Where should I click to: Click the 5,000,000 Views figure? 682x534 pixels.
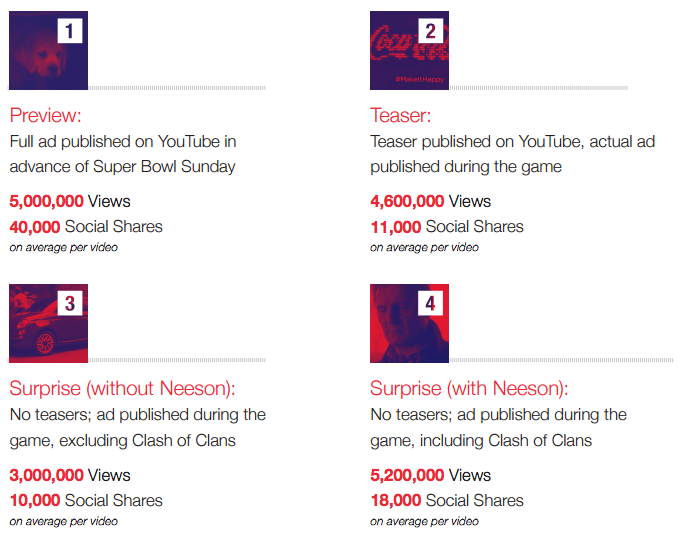[70, 201]
